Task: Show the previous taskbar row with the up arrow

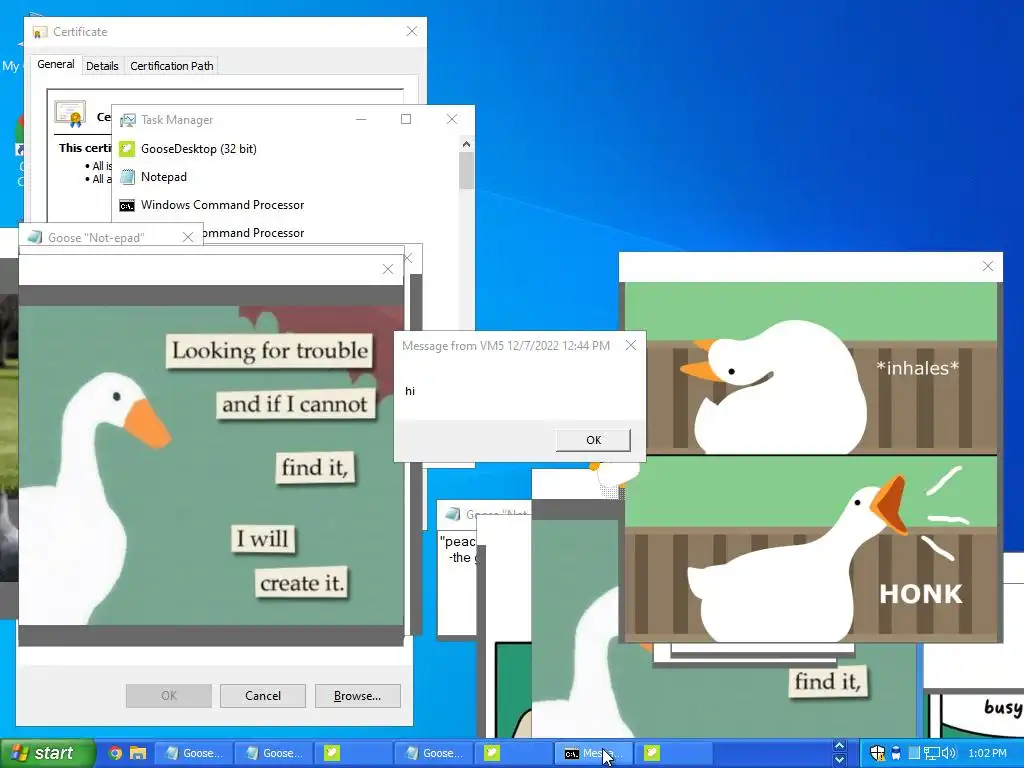Action: tap(840, 746)
